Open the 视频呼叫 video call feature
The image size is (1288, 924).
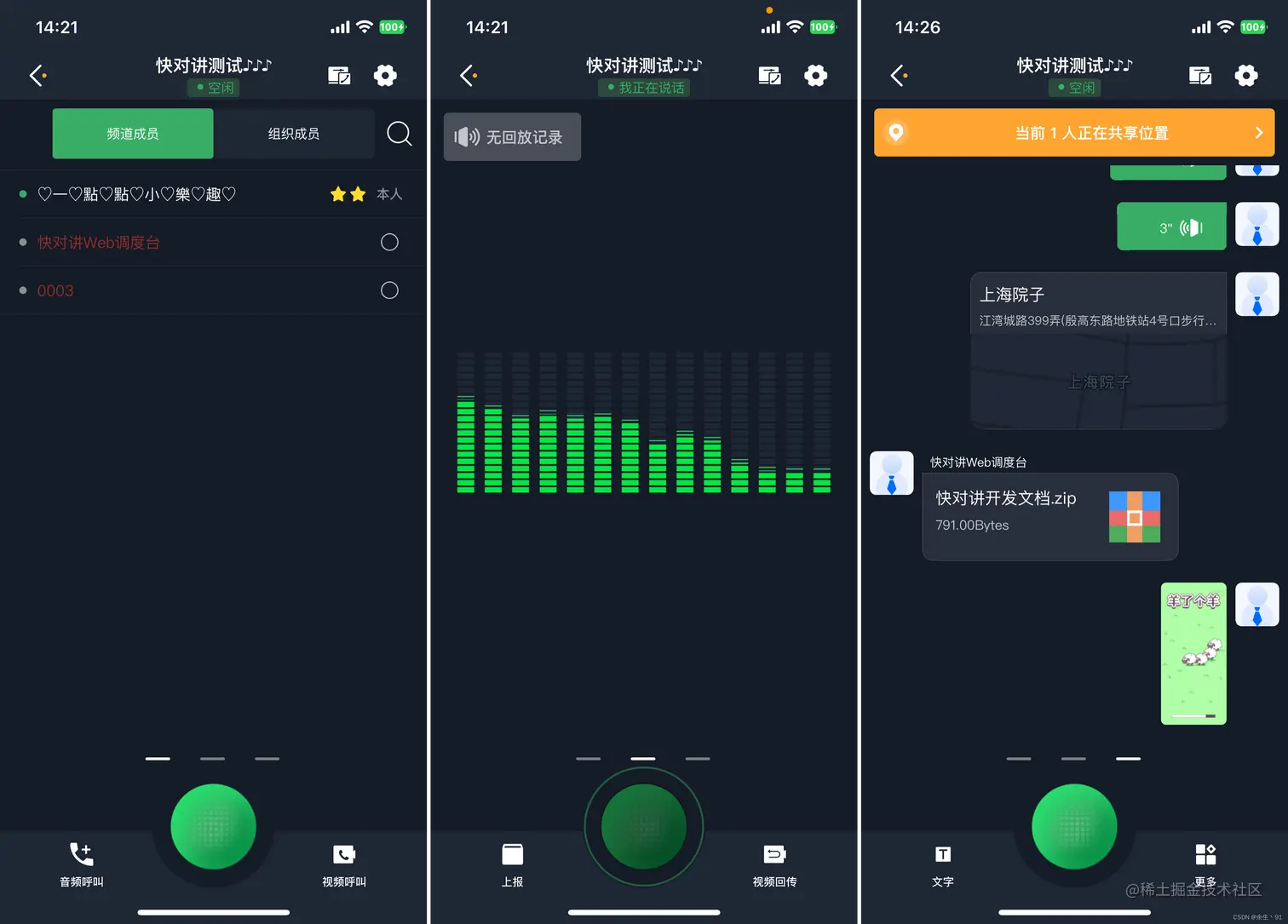pos(344,863)
